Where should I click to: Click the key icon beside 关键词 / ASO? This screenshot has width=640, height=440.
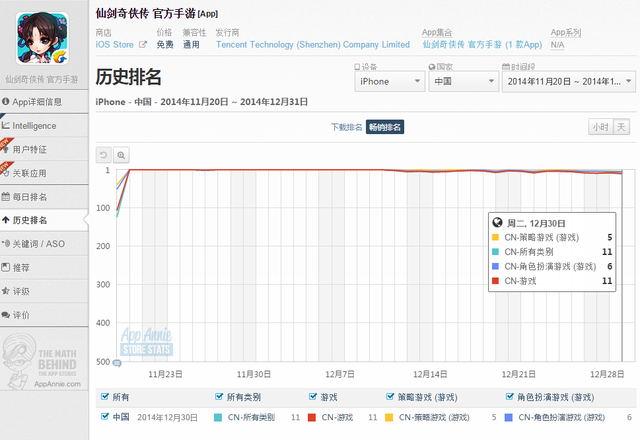point(6,243)
